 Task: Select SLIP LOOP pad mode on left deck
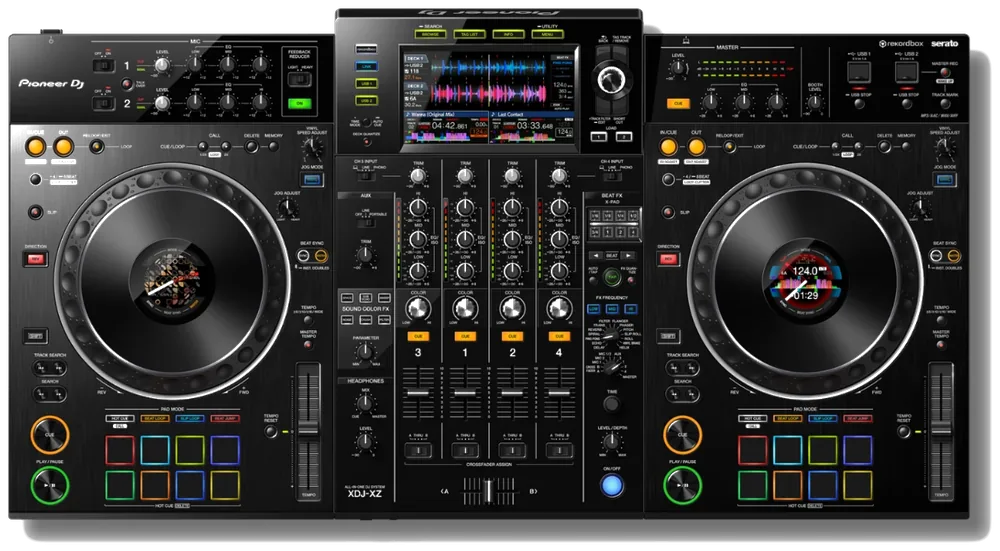pyautogui.click(x=190, y=418)
